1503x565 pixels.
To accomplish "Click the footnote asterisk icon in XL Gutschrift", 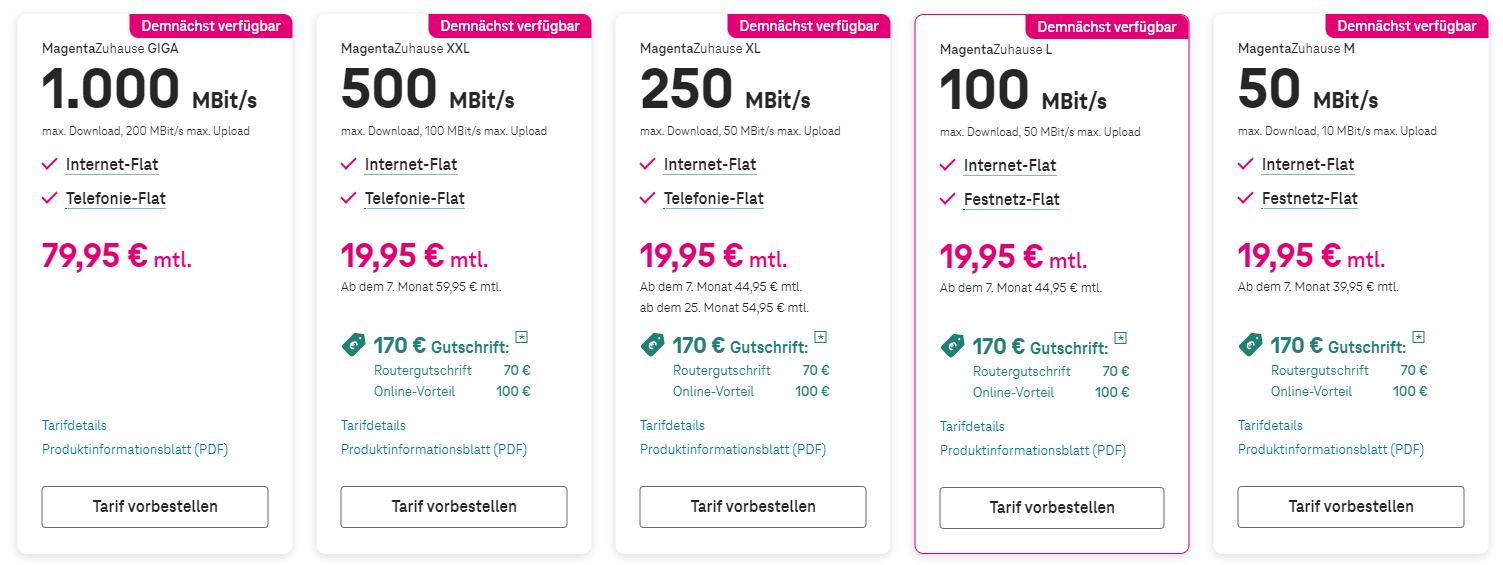I will point(820,337).
